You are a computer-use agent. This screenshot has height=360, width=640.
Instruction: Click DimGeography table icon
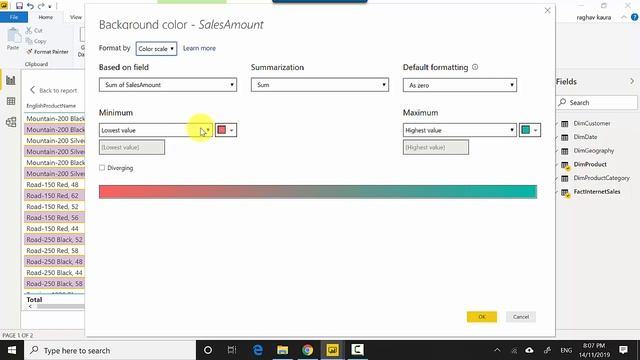pos(564,151)
